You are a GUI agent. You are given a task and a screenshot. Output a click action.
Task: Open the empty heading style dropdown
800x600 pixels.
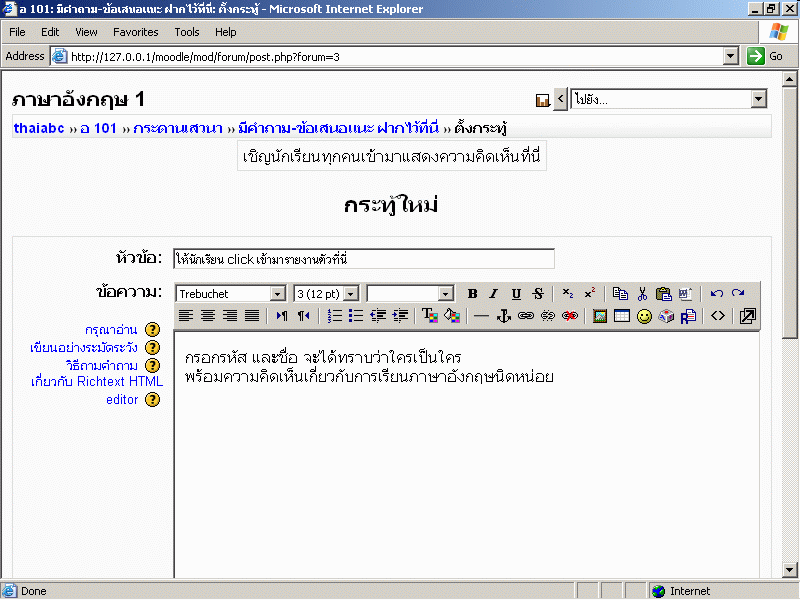click(445, 294)
